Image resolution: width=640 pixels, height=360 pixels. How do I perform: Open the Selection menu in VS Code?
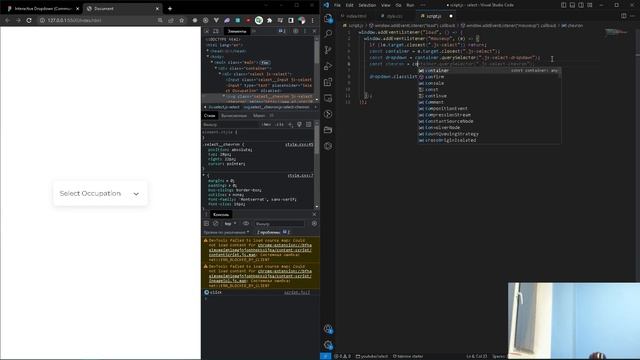[x=367, y=5]
